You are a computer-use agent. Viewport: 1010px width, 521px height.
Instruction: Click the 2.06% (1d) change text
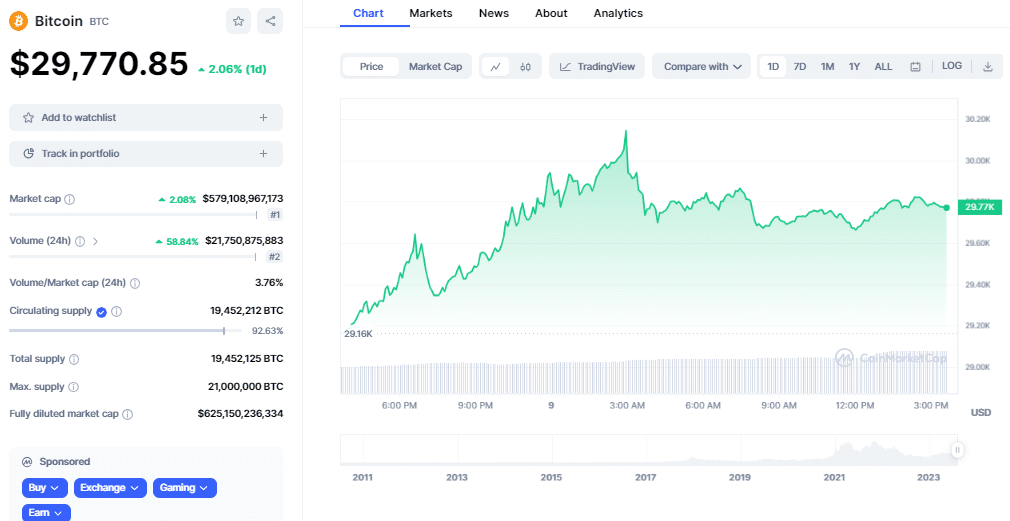tap(232, 69)
